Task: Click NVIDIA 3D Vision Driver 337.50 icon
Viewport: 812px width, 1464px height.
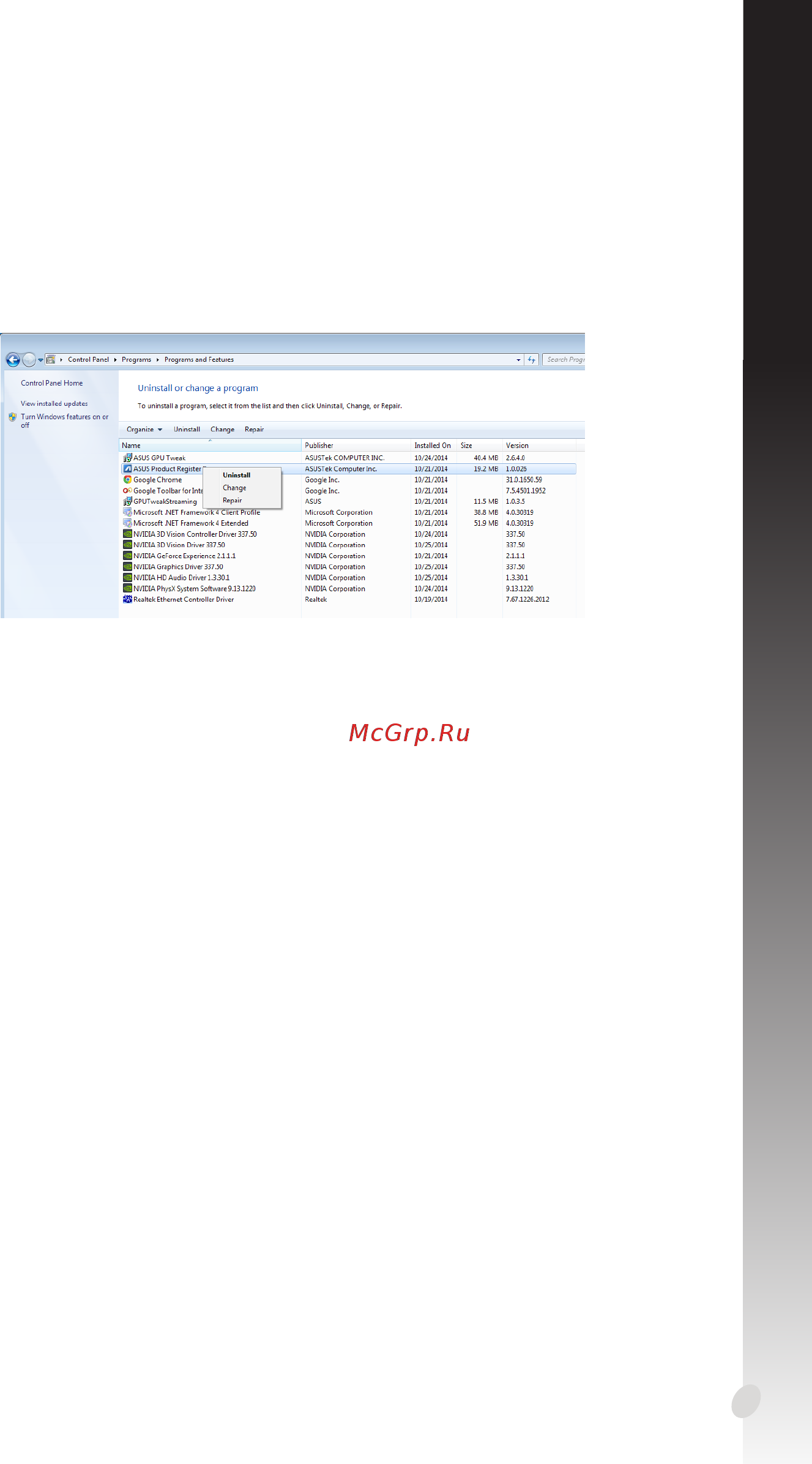Action: 127,545
